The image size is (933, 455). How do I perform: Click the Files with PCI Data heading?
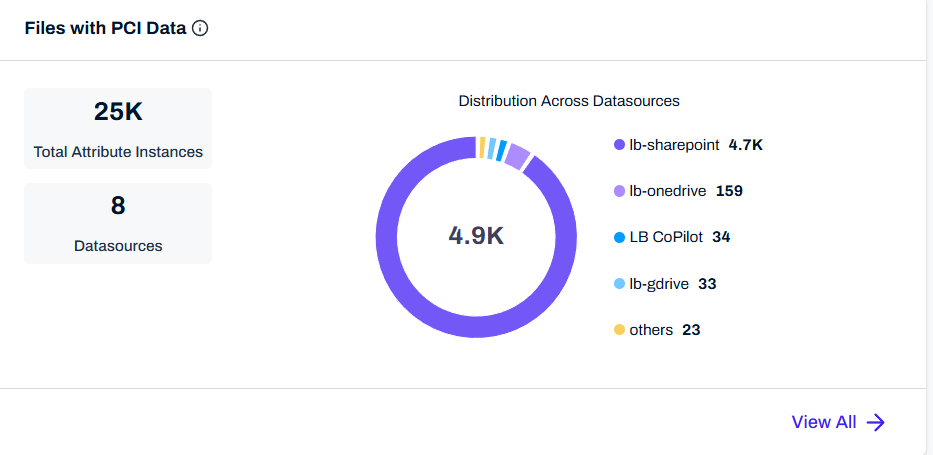coord(105,29)
